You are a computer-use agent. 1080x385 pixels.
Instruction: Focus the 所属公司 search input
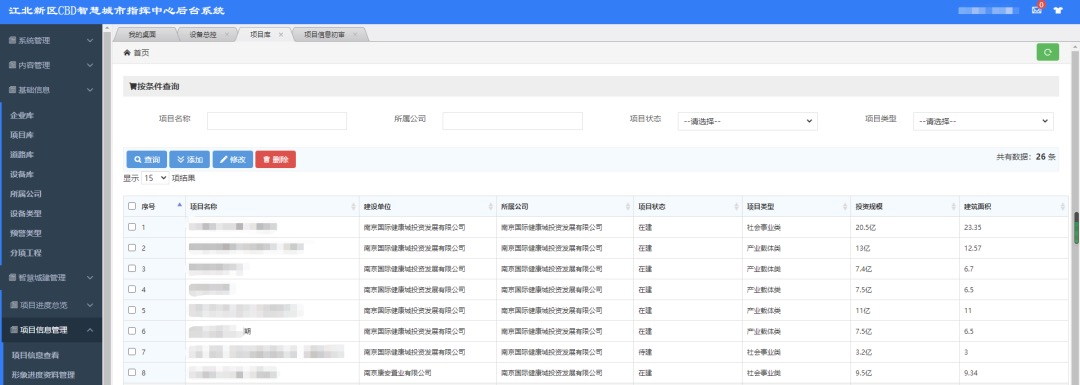click(512, 121)
